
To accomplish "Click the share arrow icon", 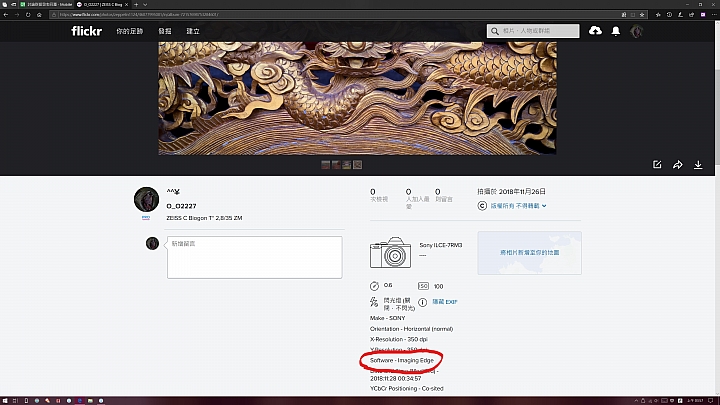I will tap(678, 164).
